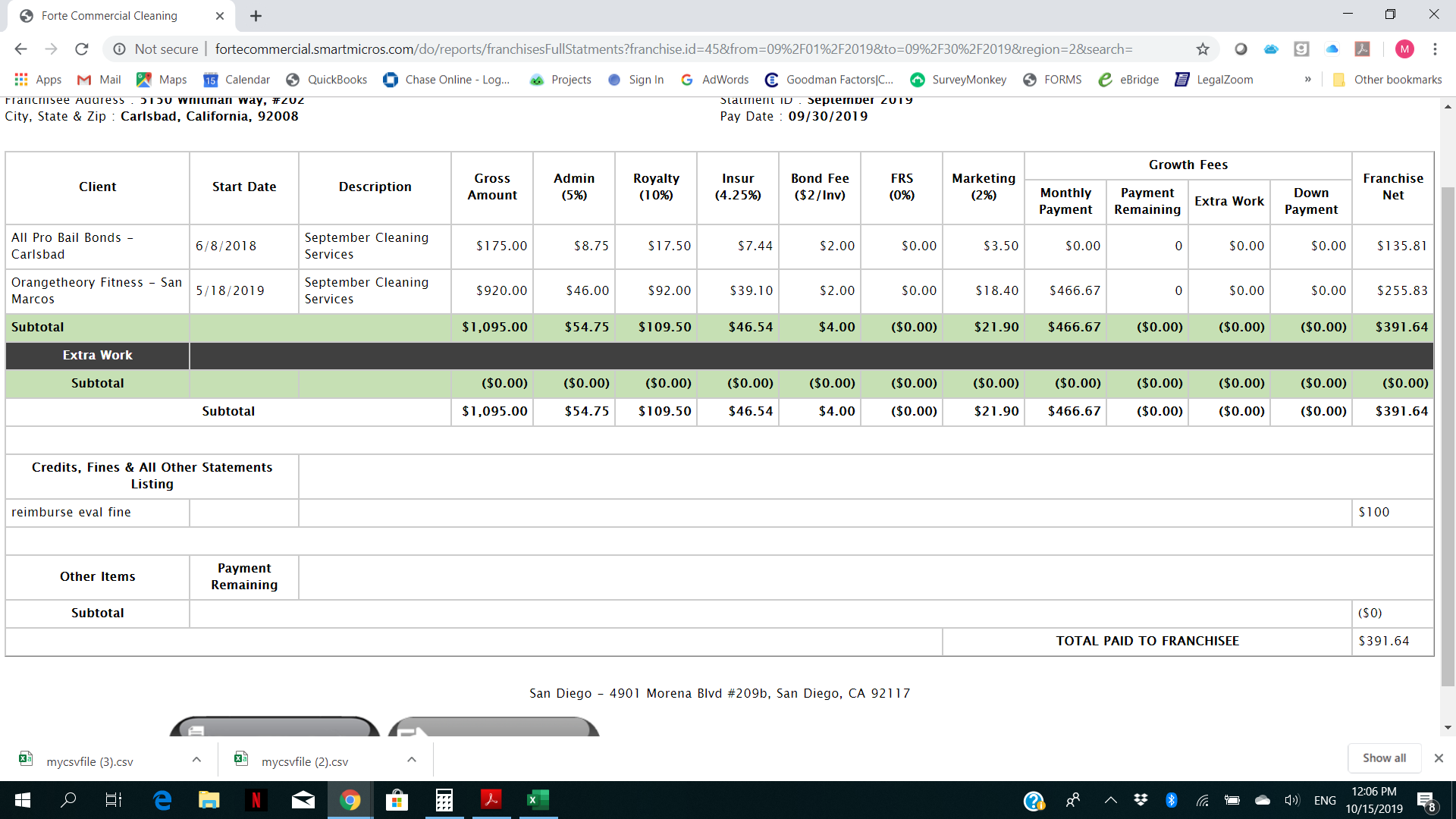This screenshot has height=819, width=1456.
Task: Click the scrollbar up arrow
Action: point(1448,106)
